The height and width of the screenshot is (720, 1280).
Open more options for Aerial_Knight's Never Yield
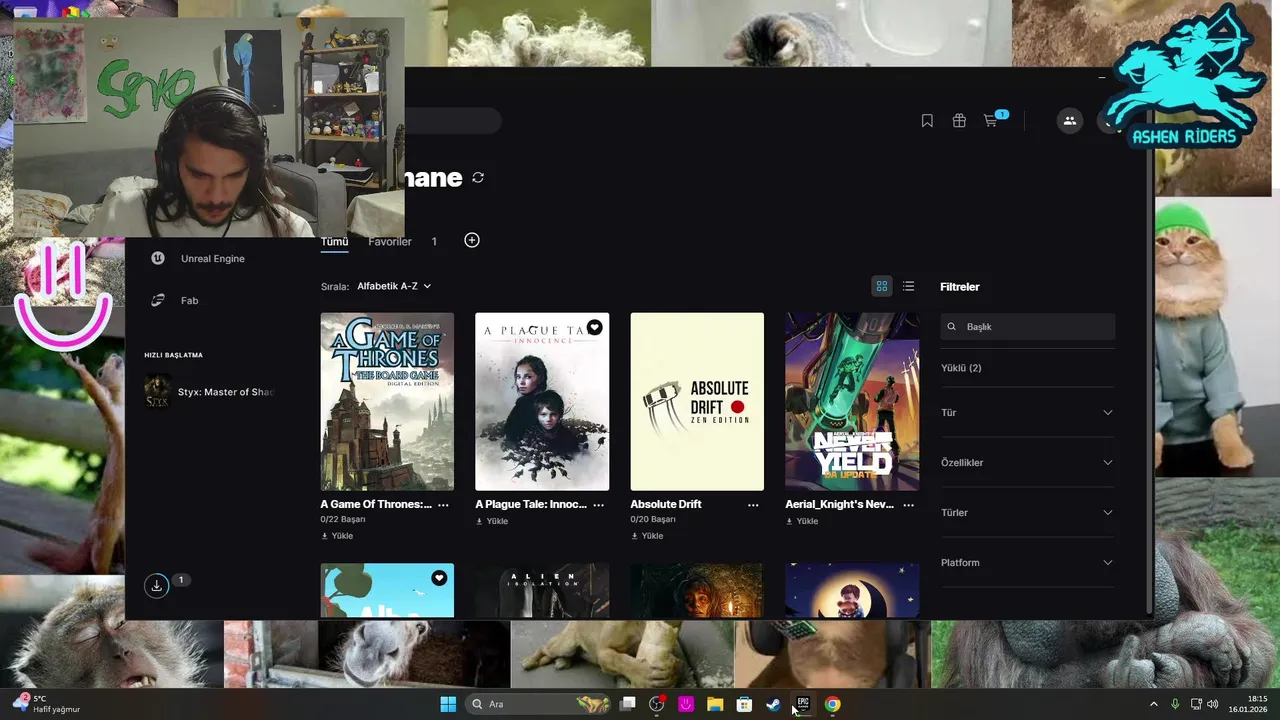(908, 505)
